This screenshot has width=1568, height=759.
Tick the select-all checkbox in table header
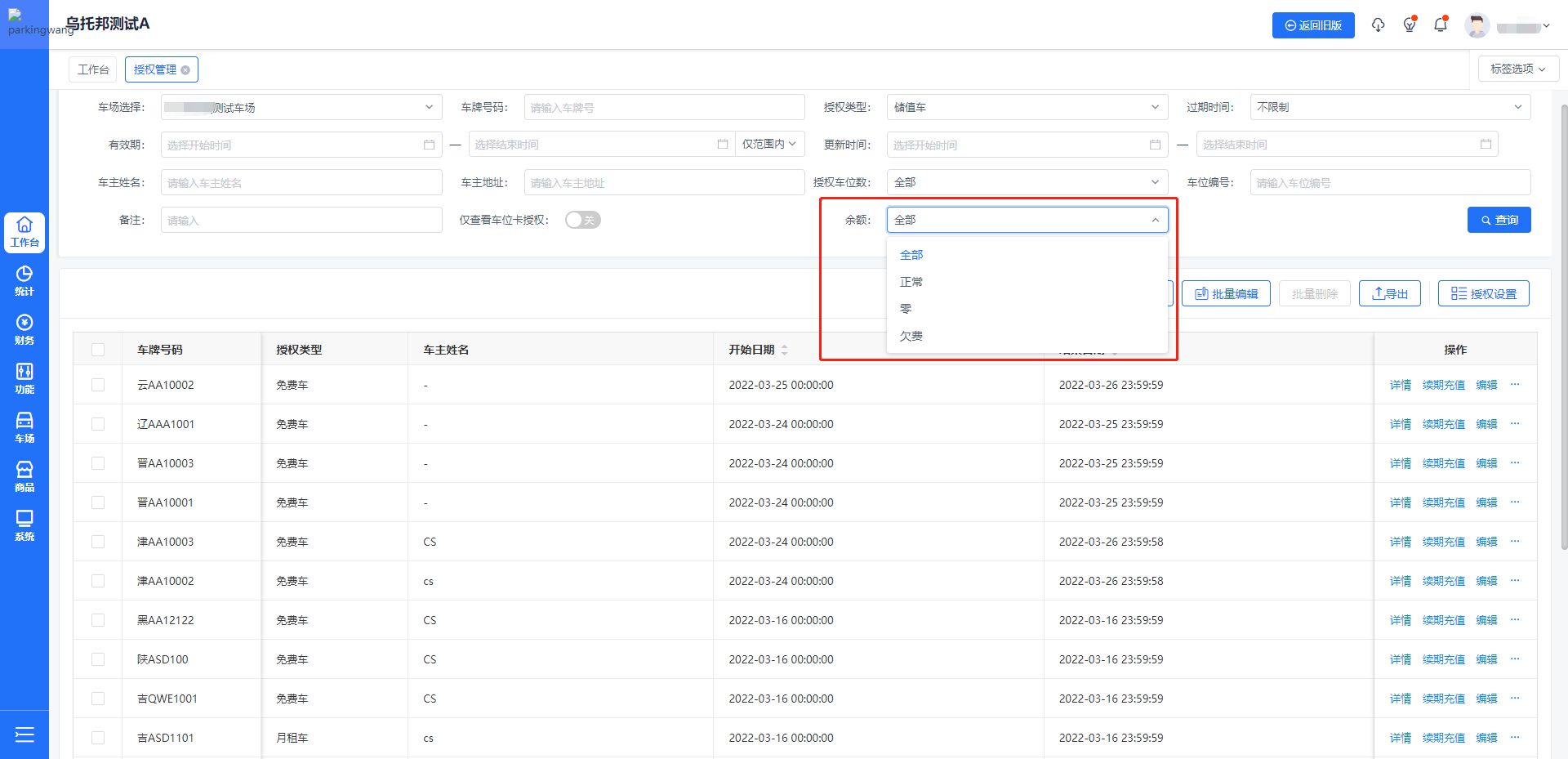[98, 350]
